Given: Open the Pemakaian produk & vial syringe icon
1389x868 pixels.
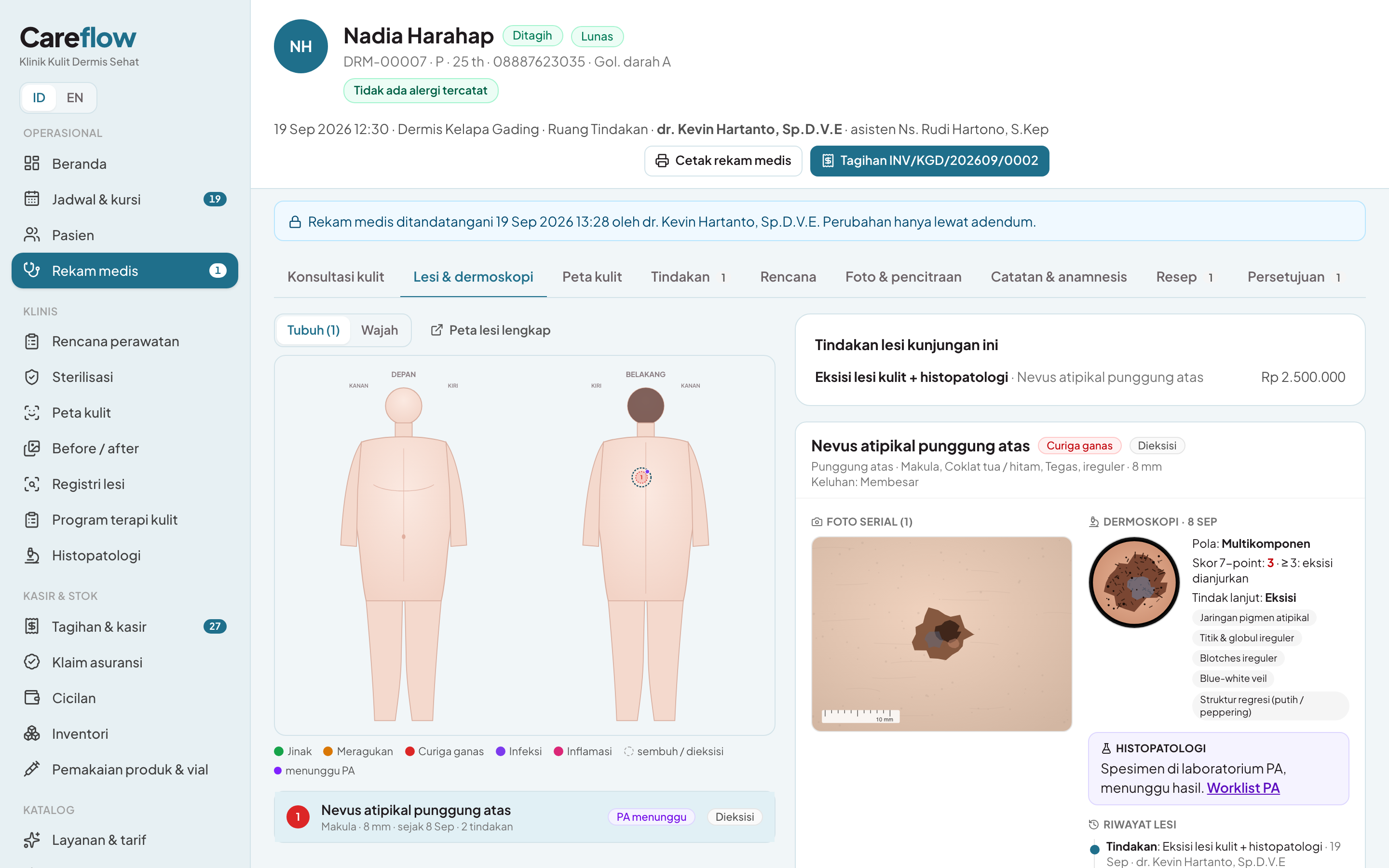Looking at the screenshot, I should point(31,769).
